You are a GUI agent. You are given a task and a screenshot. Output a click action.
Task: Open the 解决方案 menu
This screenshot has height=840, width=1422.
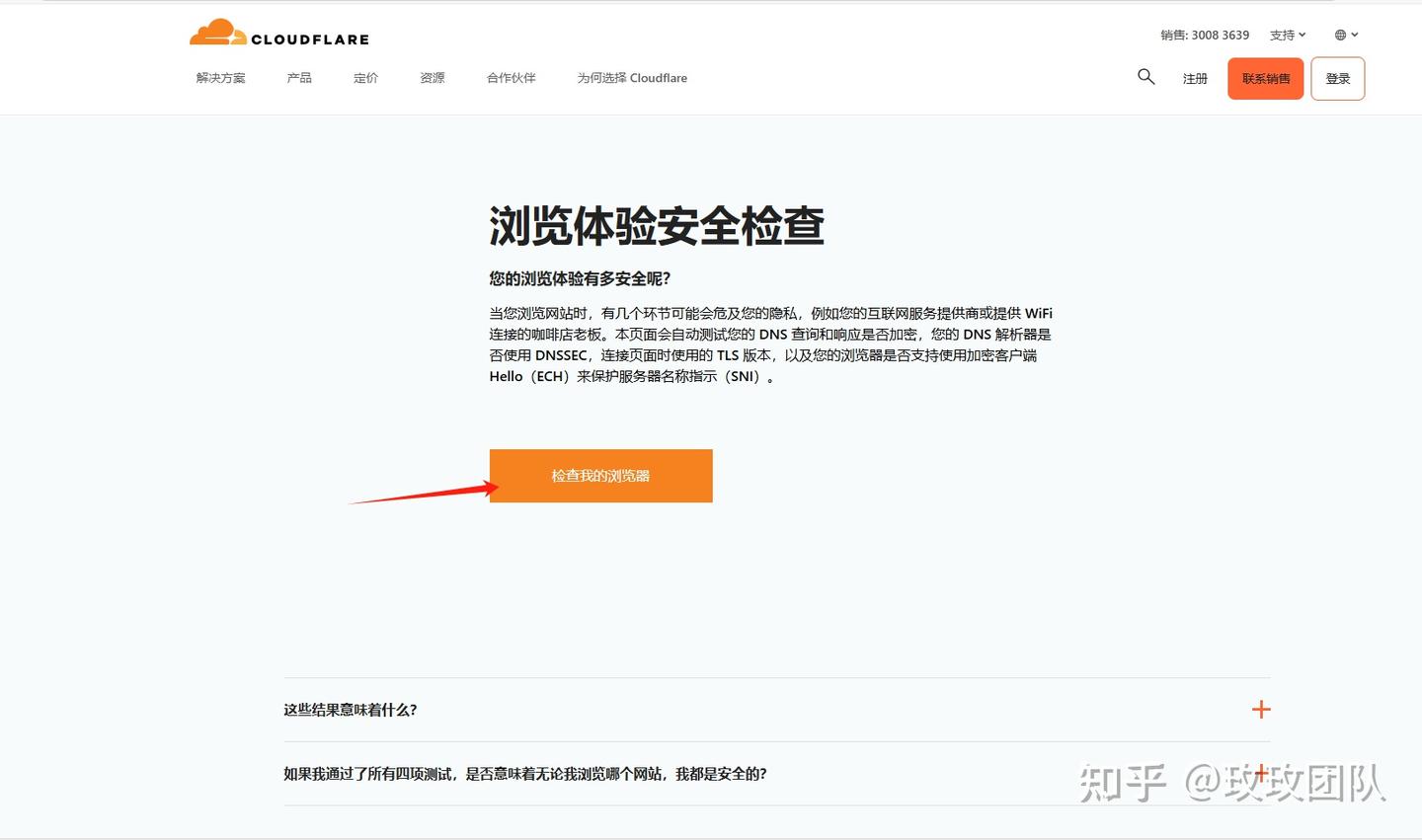coord(220,78)
